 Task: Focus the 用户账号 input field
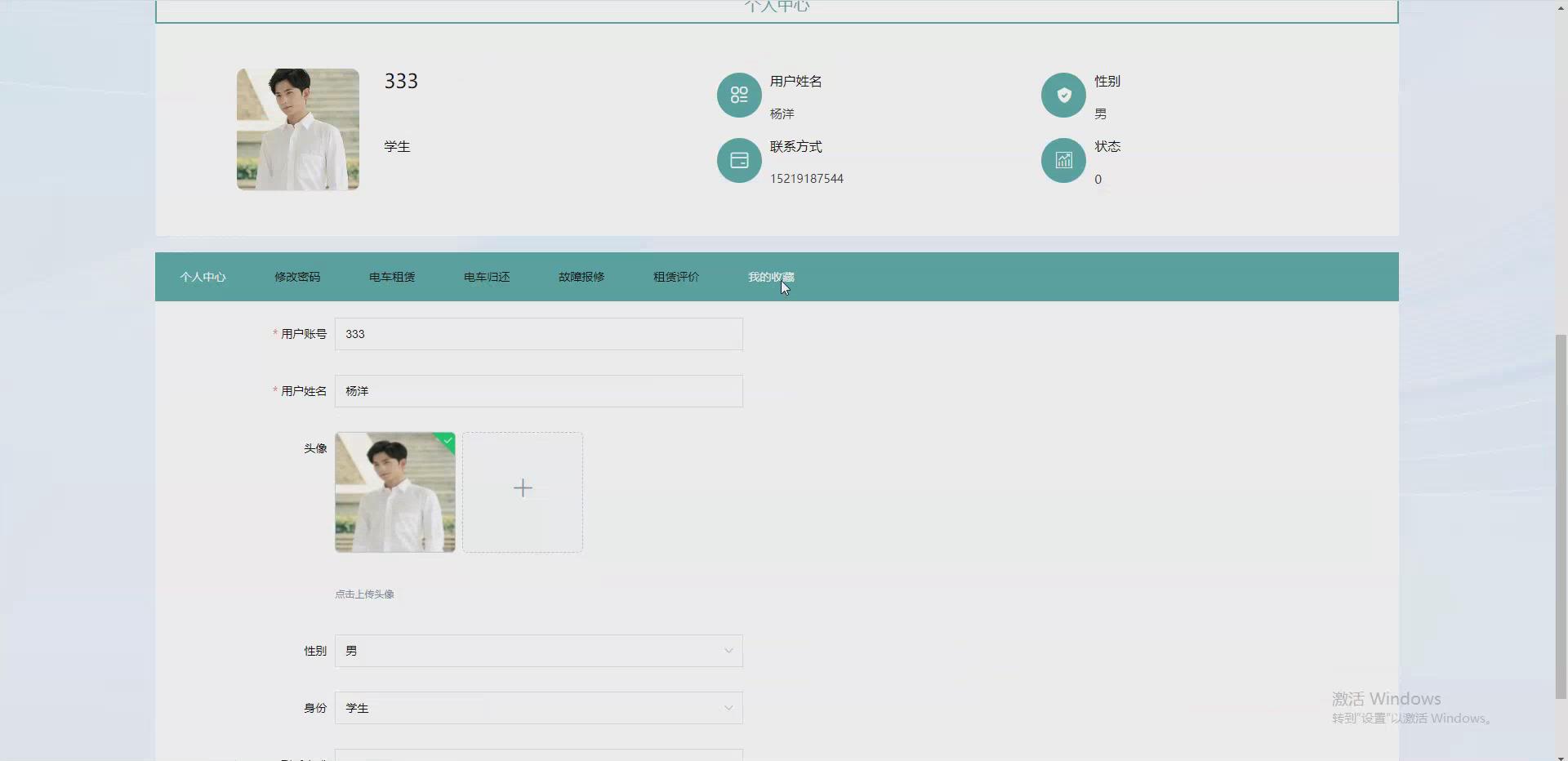539,334
